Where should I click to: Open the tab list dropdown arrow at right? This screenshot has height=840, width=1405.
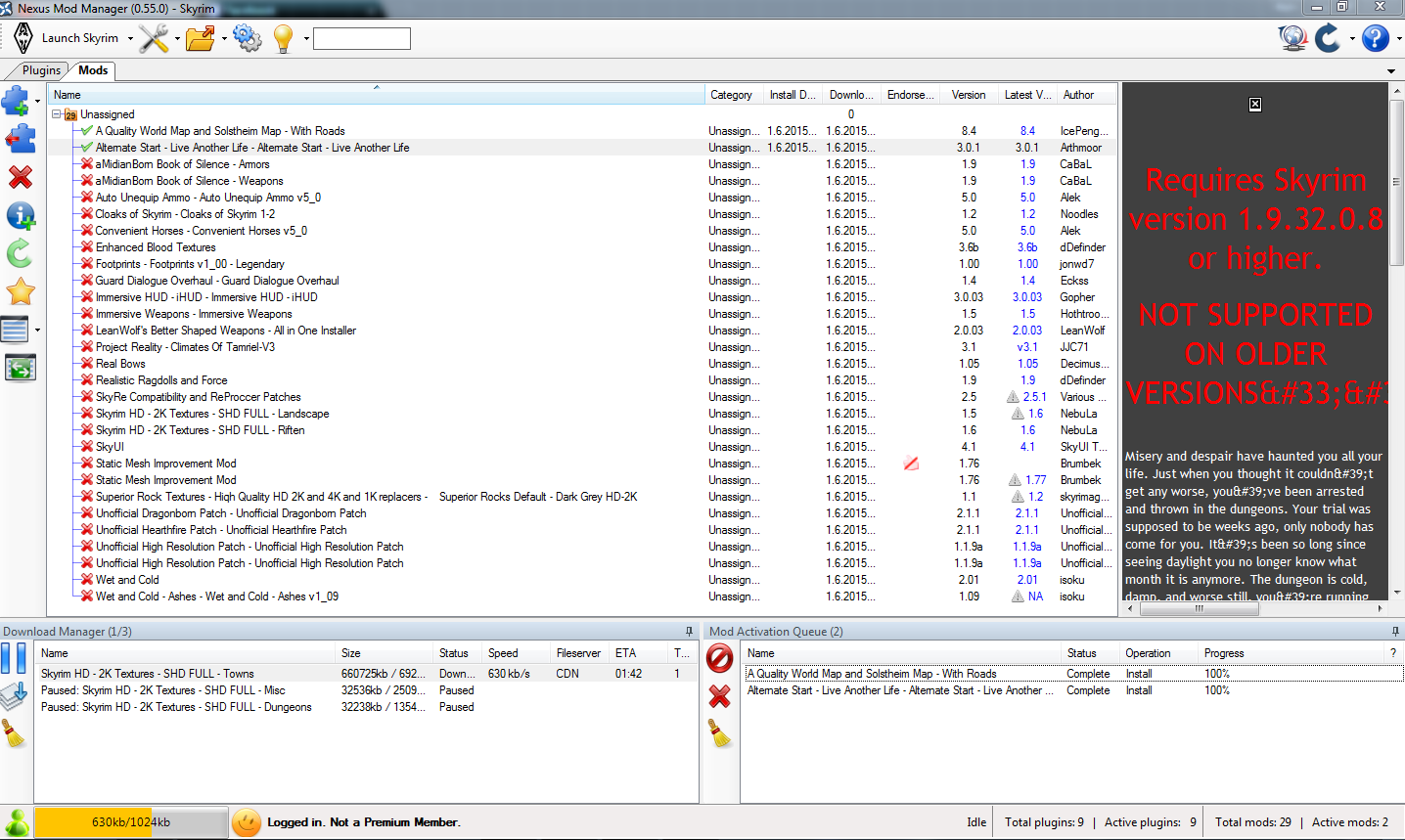point(1391,71)
